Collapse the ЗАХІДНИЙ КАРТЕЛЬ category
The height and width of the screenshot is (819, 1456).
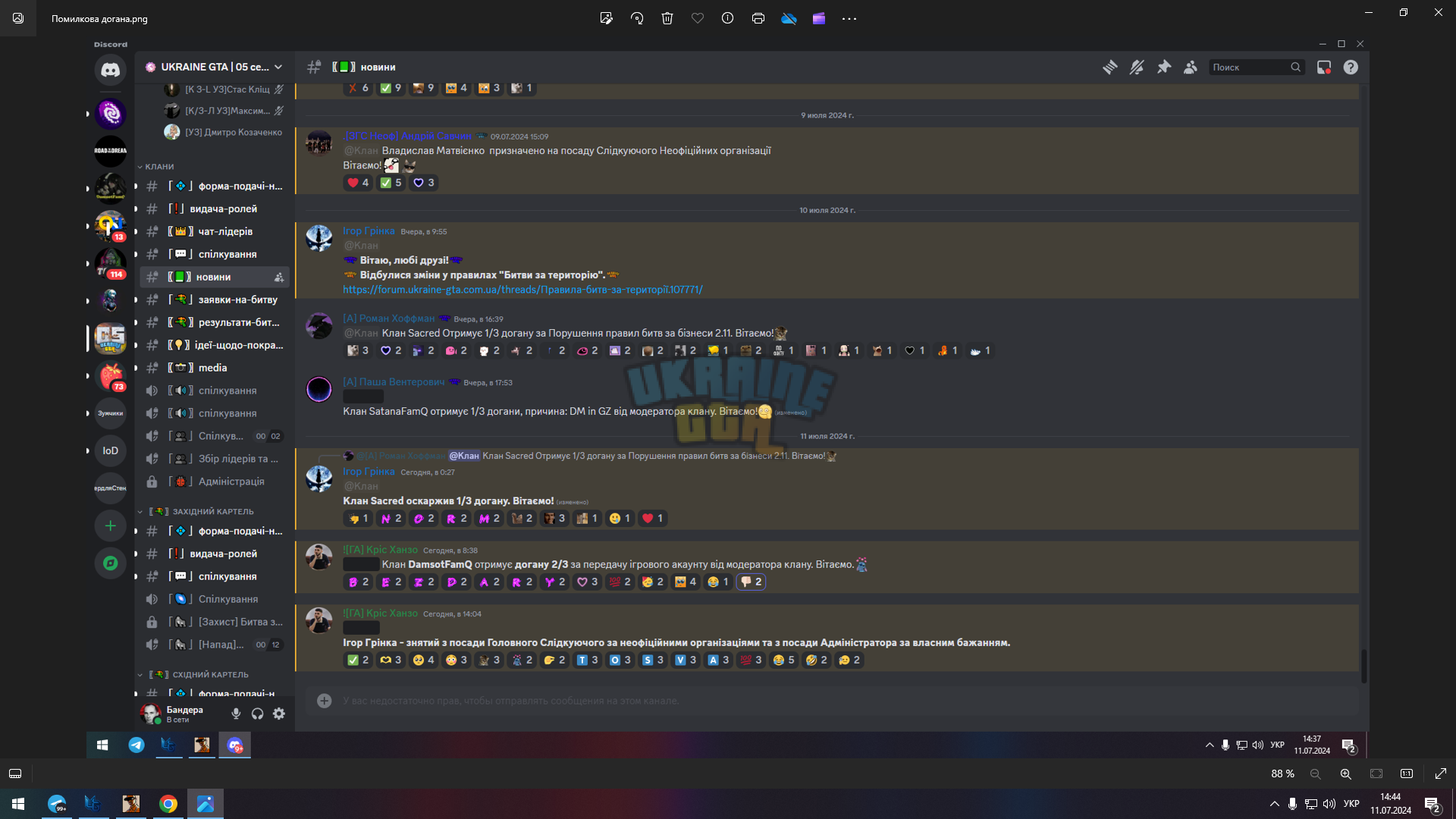pyautogui.click(x=196, y=511)
